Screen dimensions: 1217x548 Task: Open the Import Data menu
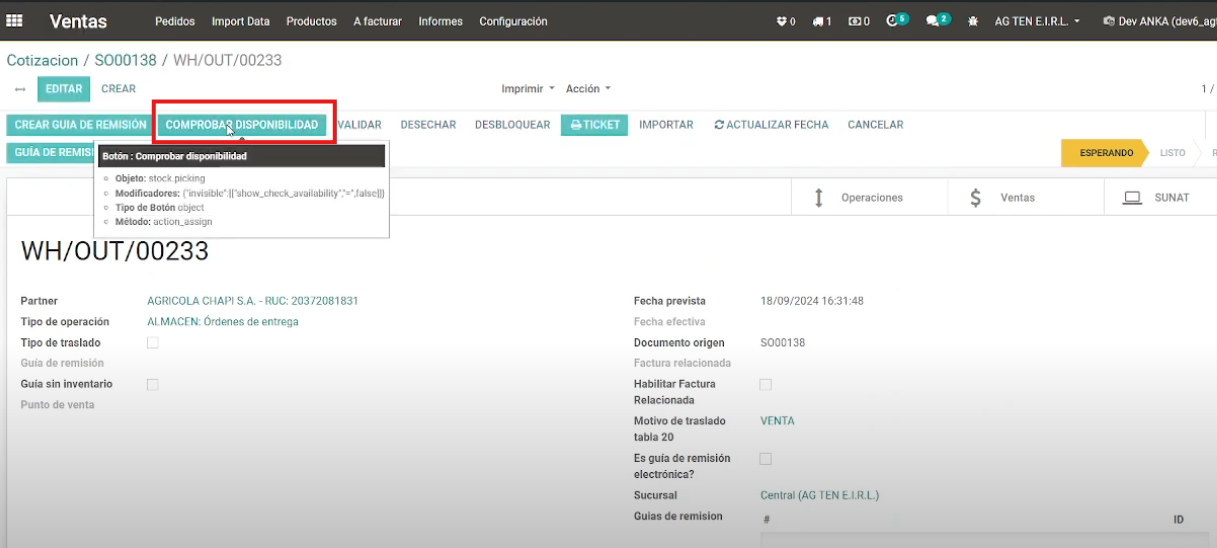241,21
